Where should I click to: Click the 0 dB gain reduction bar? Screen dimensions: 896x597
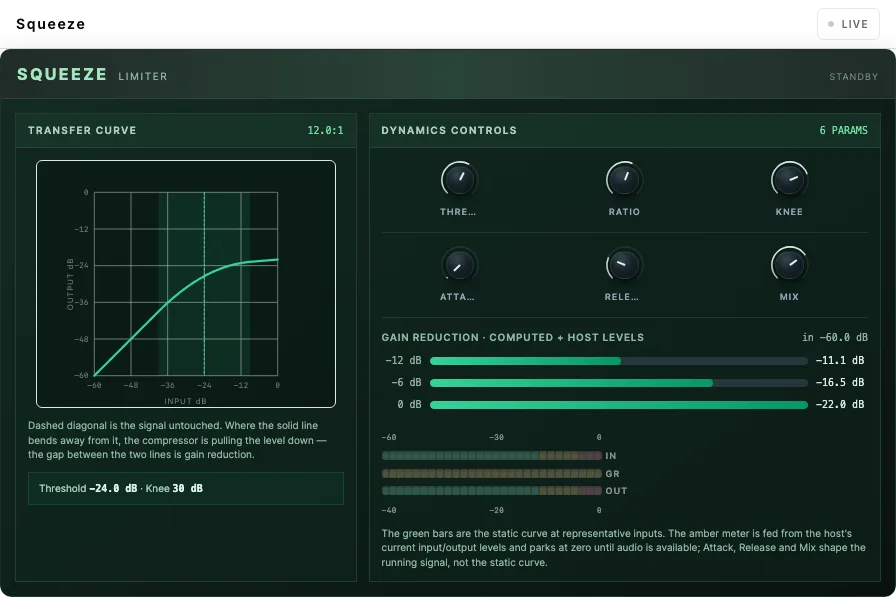[618, 405]
